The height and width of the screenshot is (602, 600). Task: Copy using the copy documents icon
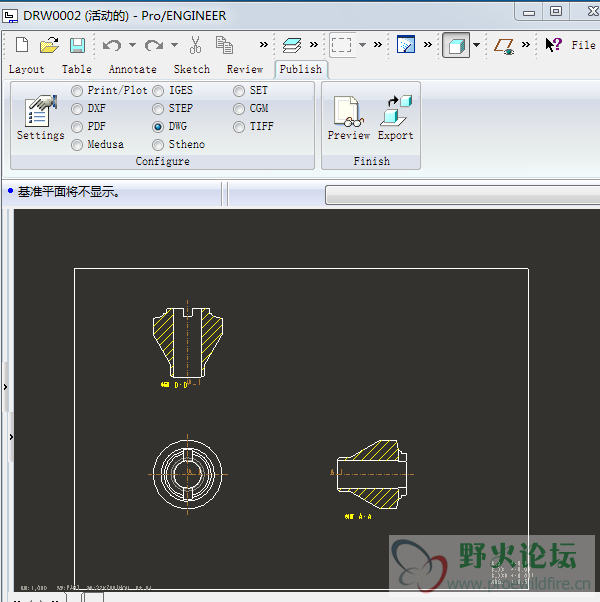(x=224, y=45)
